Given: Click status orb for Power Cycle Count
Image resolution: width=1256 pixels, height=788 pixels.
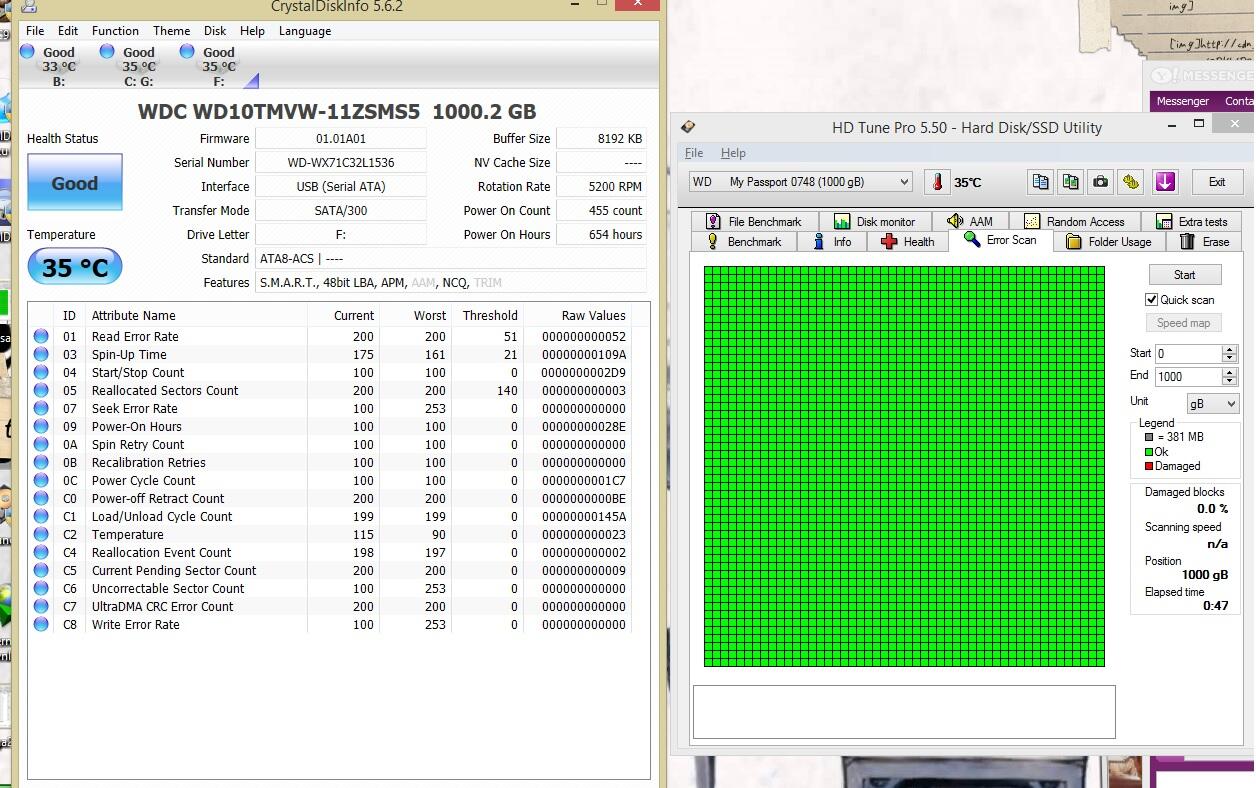Looking at the screenshot, I should point(41,481).
